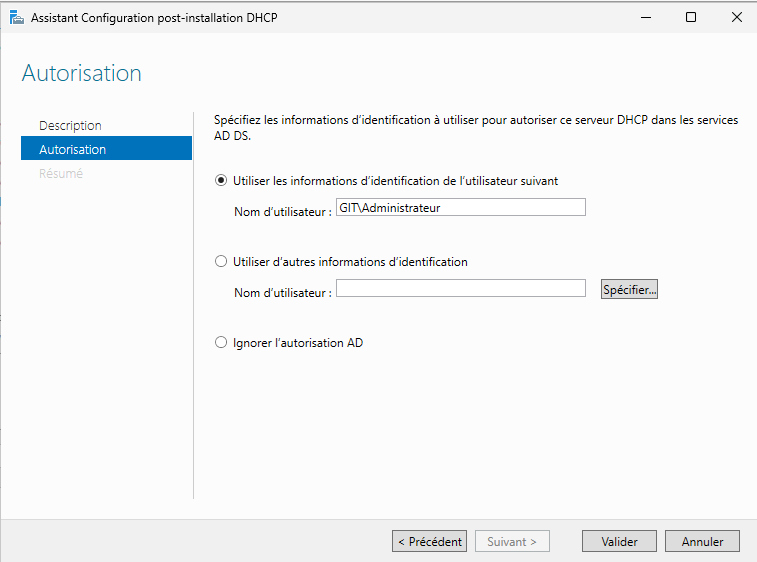Maximize the DHCP post-installation wizard window
The image size is (757, 562).
point(691,17)
